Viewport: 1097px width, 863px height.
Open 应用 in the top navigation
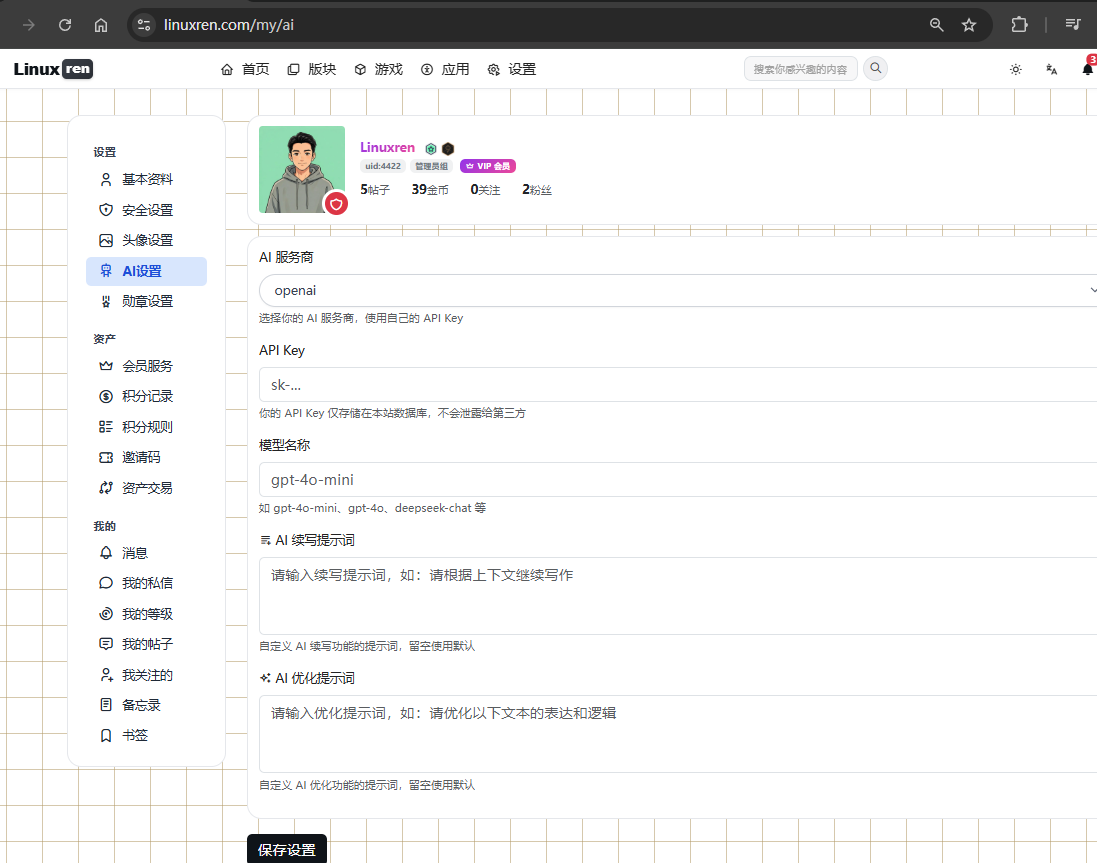[445, 69]
